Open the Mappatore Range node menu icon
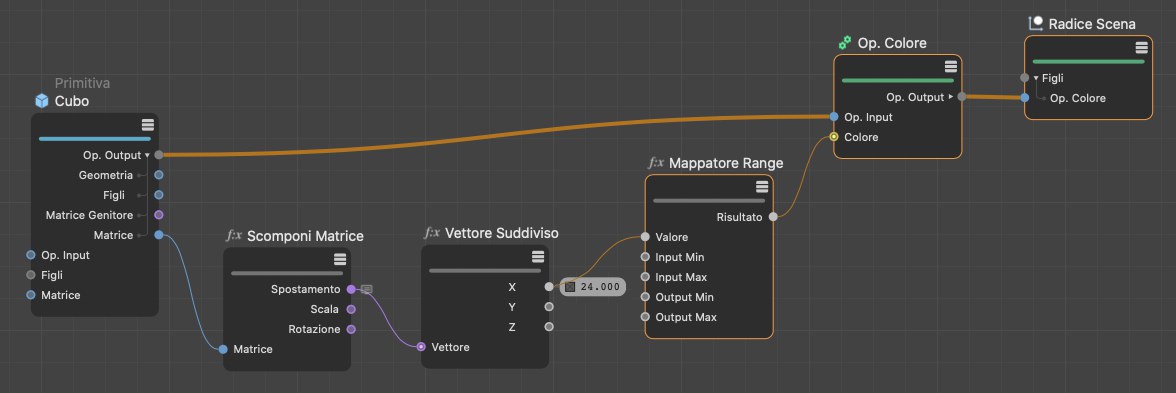Screen dimensions: 1176x393 (762, 187)
